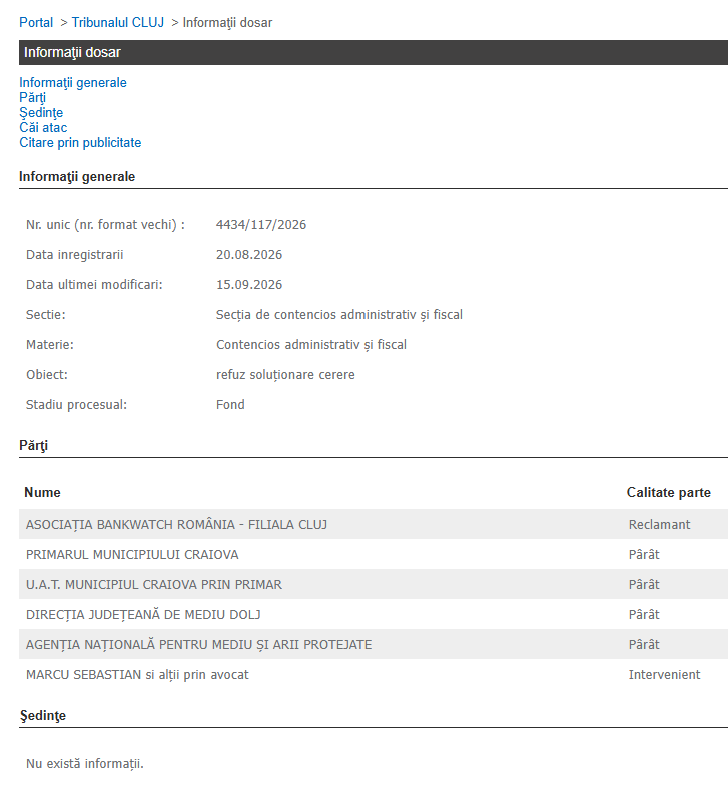728x794 pixels.
Task: Select the MARCU SEBASTIAN intervenient row
Action: (374, 674)
